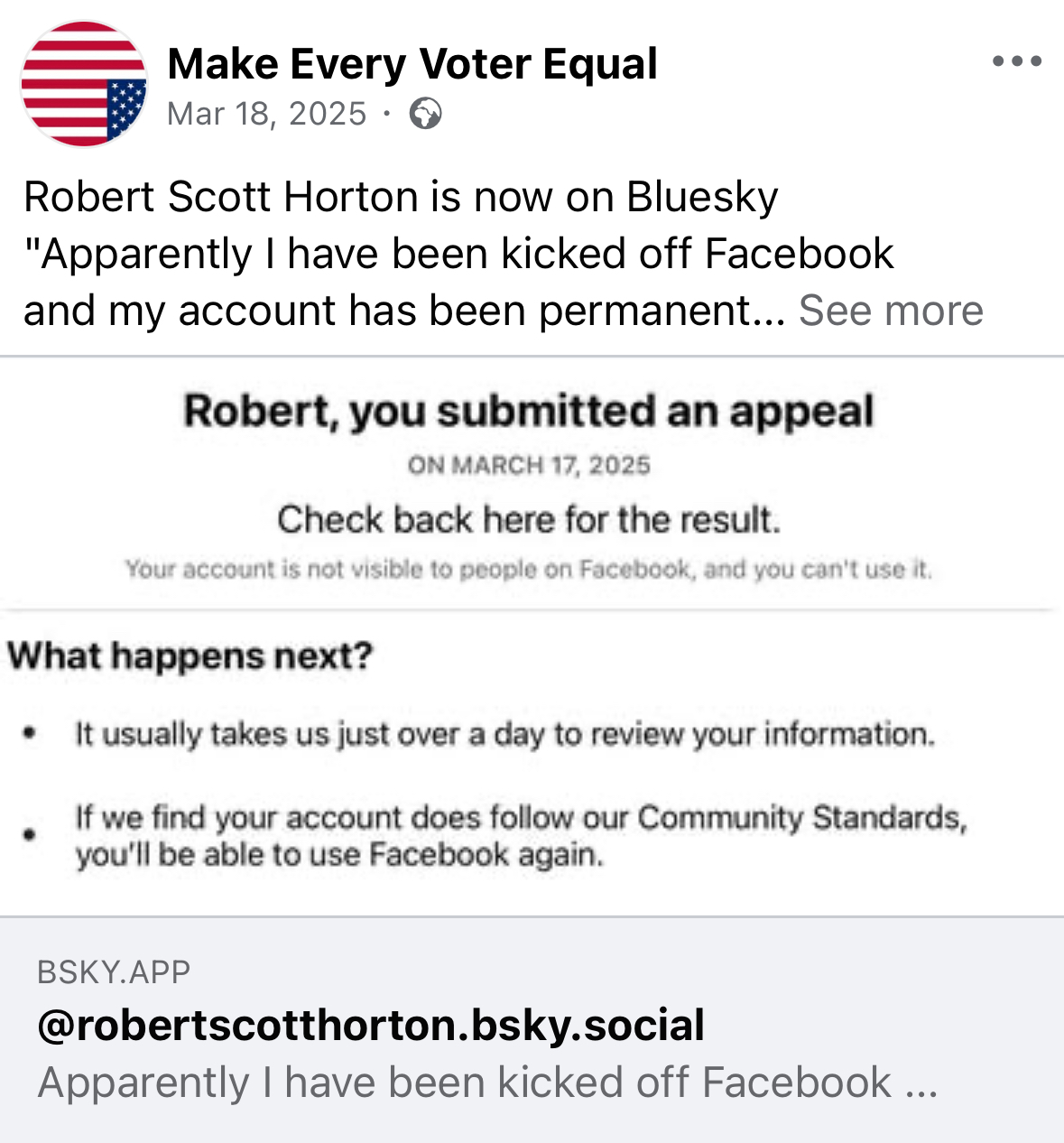Click the BSKY.APP domain label
The height and width of the screenshot is (1143, 1064).
(x=114, y=971)
